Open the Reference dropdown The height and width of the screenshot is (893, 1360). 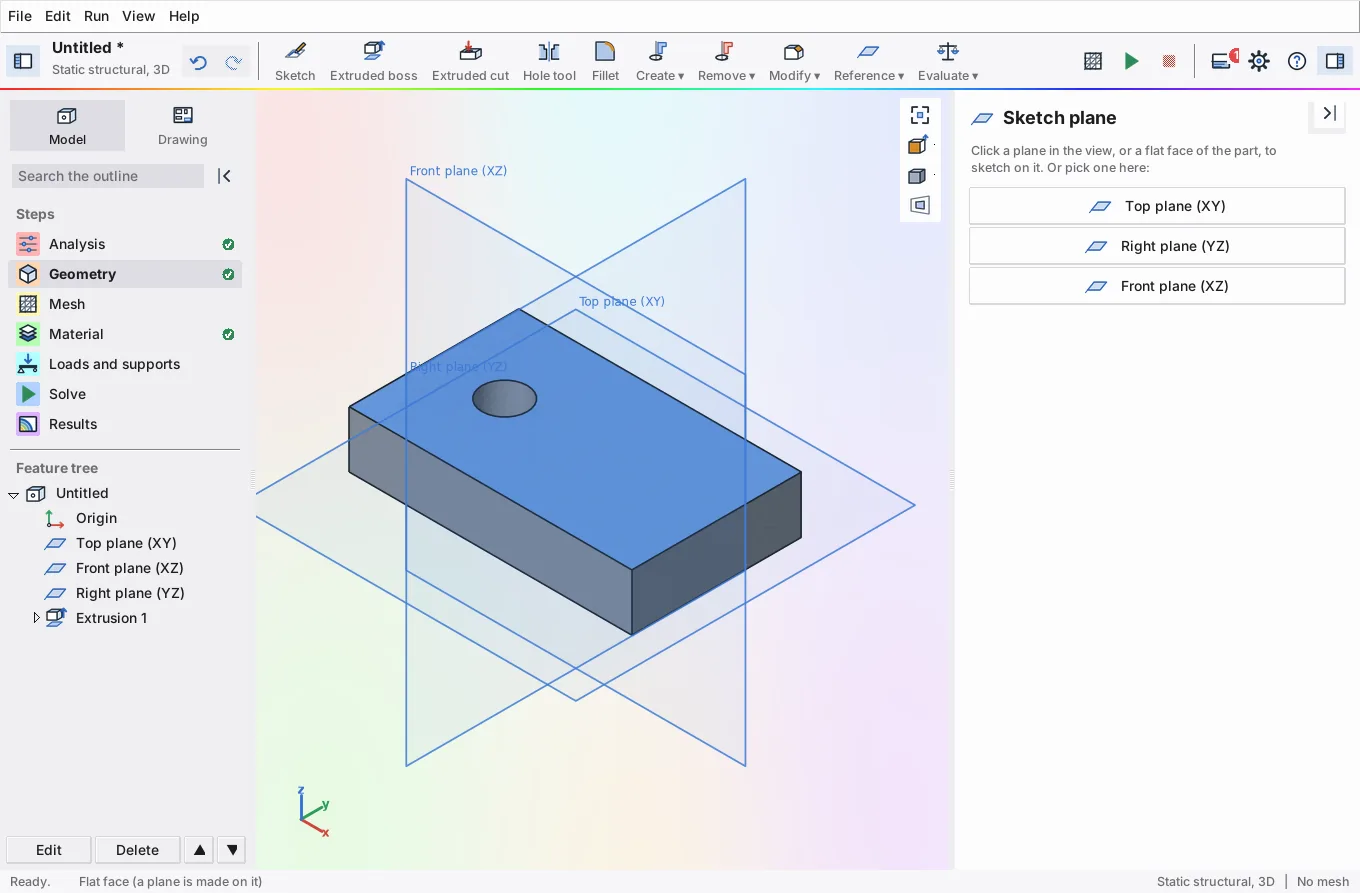pyautogui.click(x=869, y=61)
